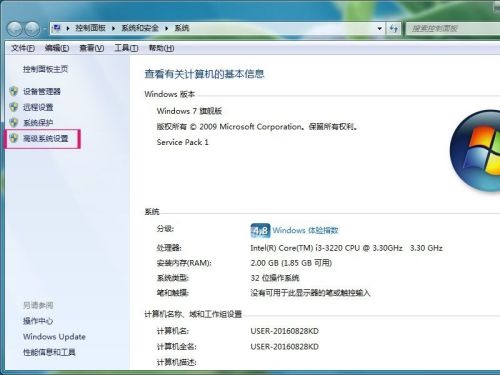
Task: Click the shield icon beside 高级系统设置
Action: [14, 138]
